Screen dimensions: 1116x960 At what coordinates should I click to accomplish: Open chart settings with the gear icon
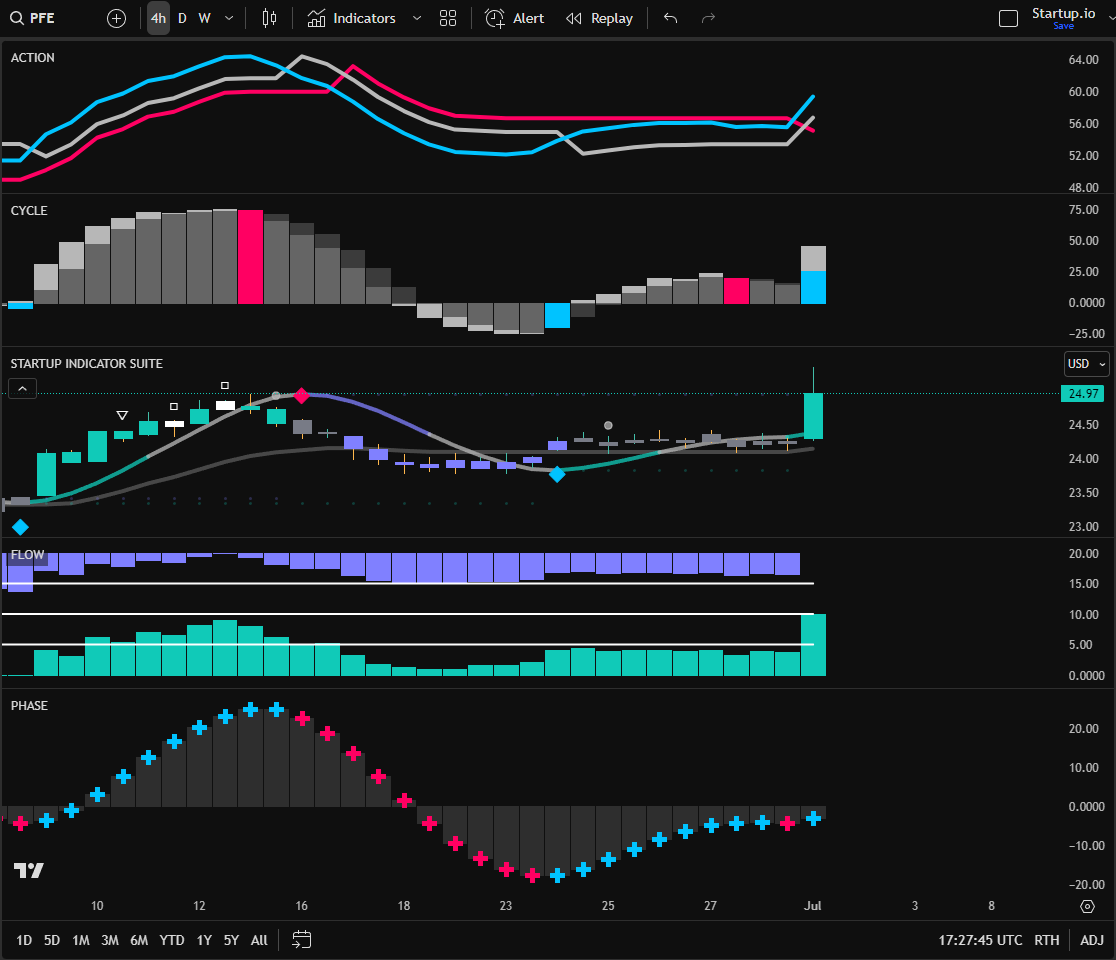[1088, 905]
